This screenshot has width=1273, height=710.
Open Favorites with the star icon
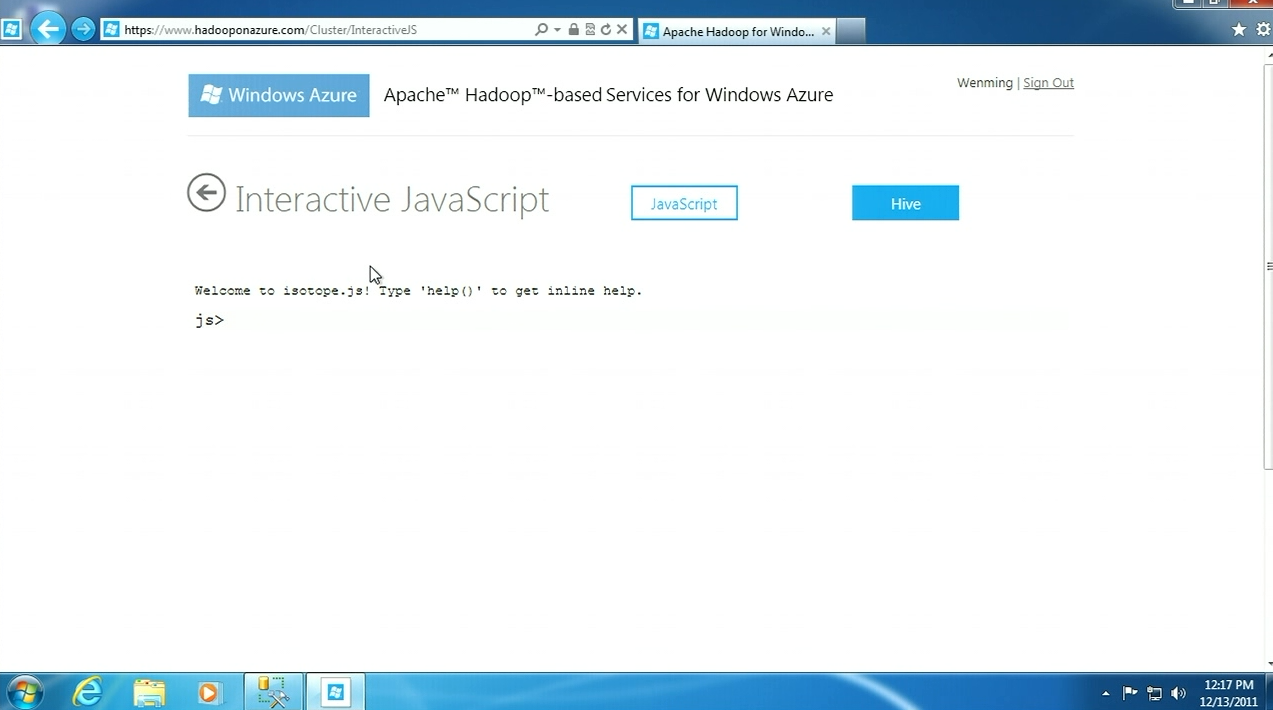1239,30
